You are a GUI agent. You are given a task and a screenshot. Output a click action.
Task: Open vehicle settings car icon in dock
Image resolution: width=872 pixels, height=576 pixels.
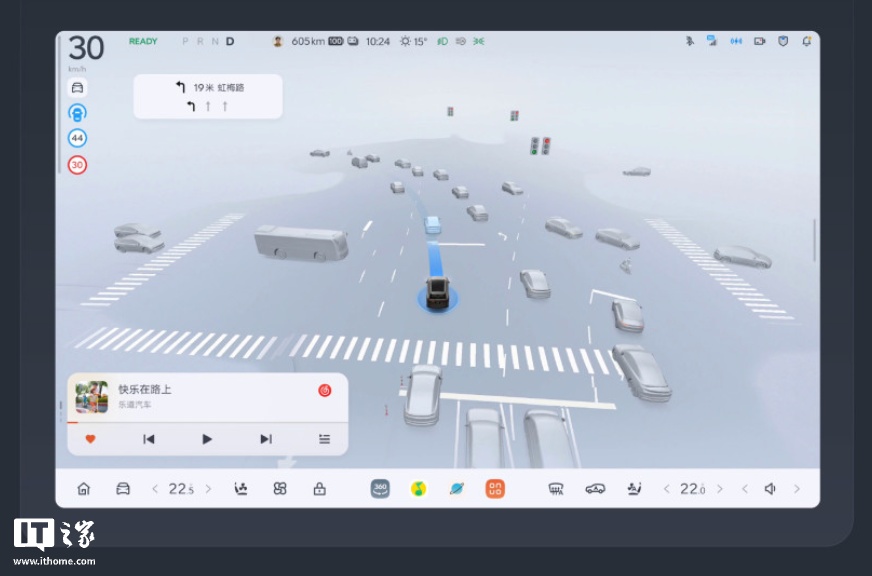pos(123,489)
